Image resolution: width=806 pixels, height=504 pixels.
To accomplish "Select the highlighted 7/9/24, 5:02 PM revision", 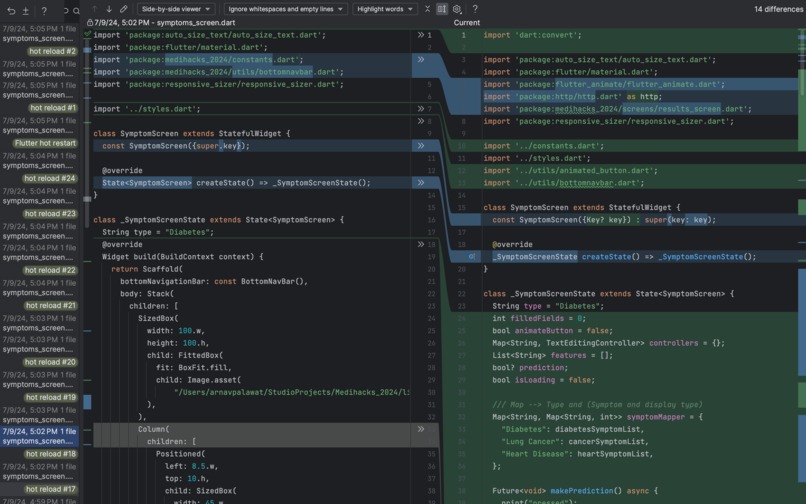I will coord(39,436).
